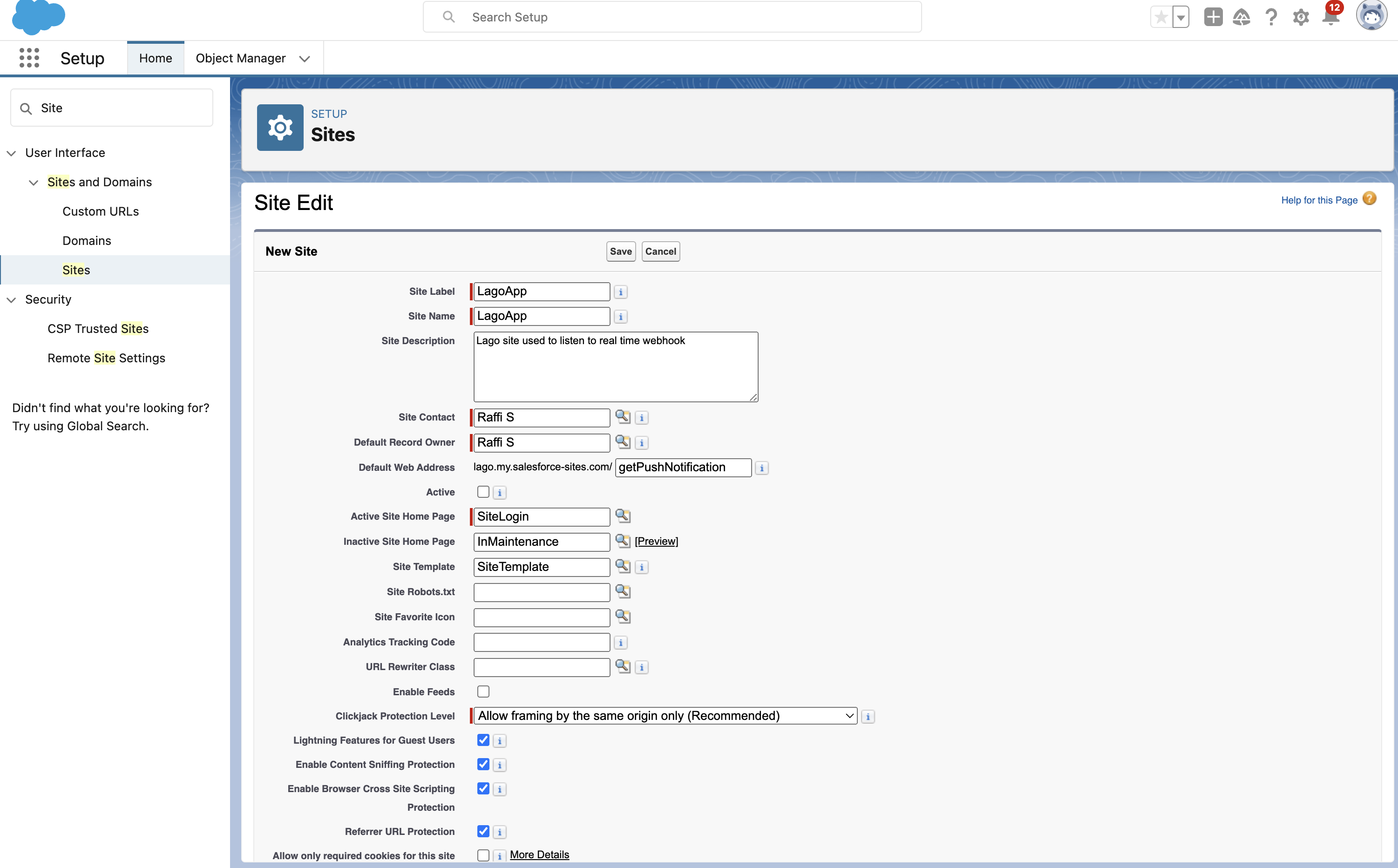Click the Site Label input field

[542, 292]
